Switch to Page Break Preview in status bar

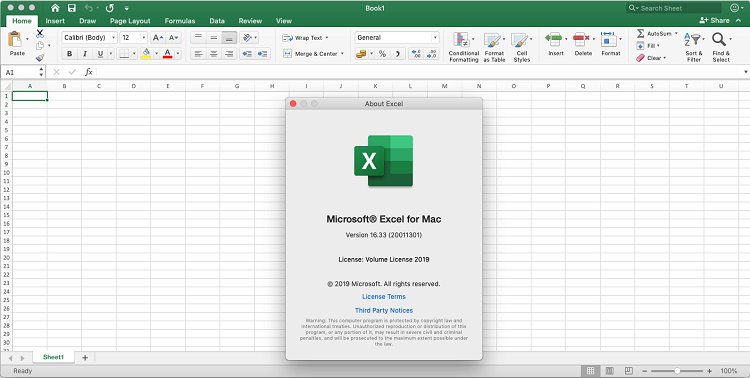click(x=629, y=371)
